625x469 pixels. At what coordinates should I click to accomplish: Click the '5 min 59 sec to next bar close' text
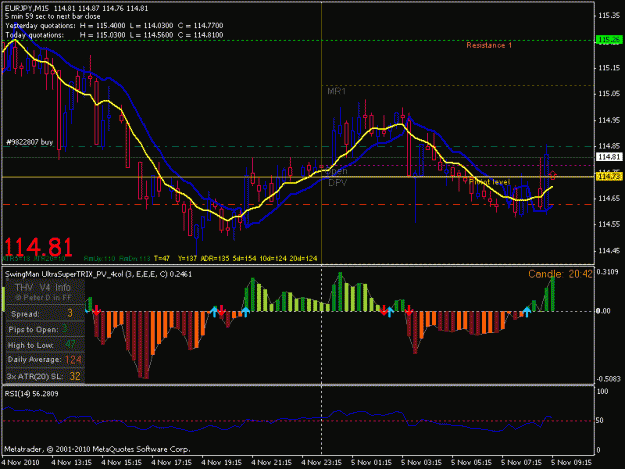[x=53, y=17]
